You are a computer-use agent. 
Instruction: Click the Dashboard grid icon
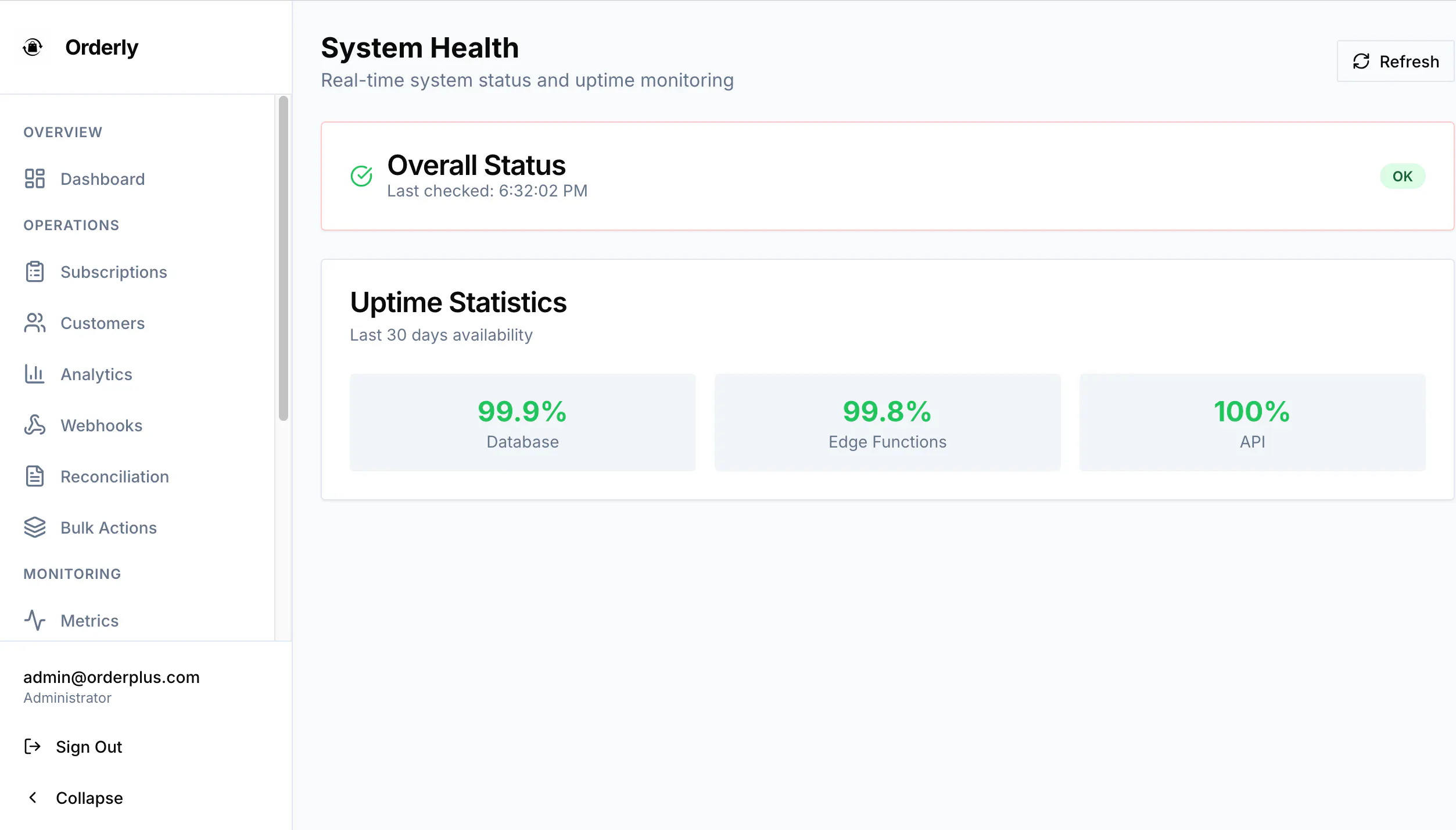(x=35, y=178)
